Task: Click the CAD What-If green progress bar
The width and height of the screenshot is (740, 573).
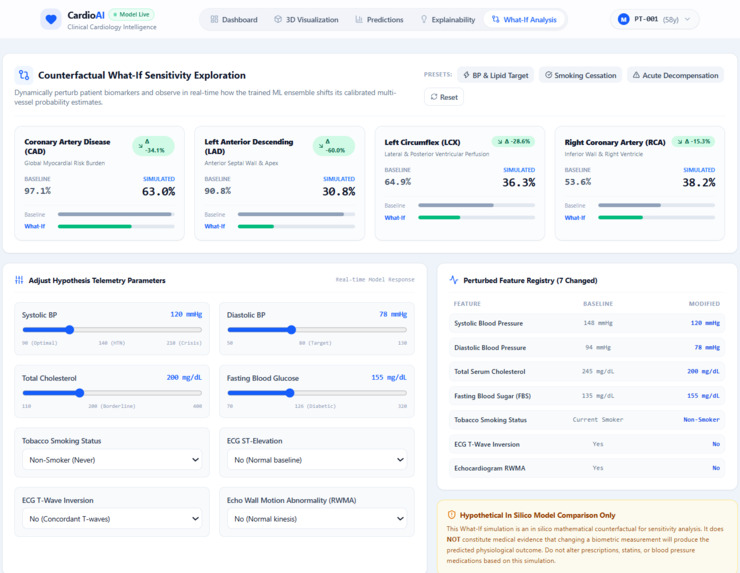Action: point(94,227)
